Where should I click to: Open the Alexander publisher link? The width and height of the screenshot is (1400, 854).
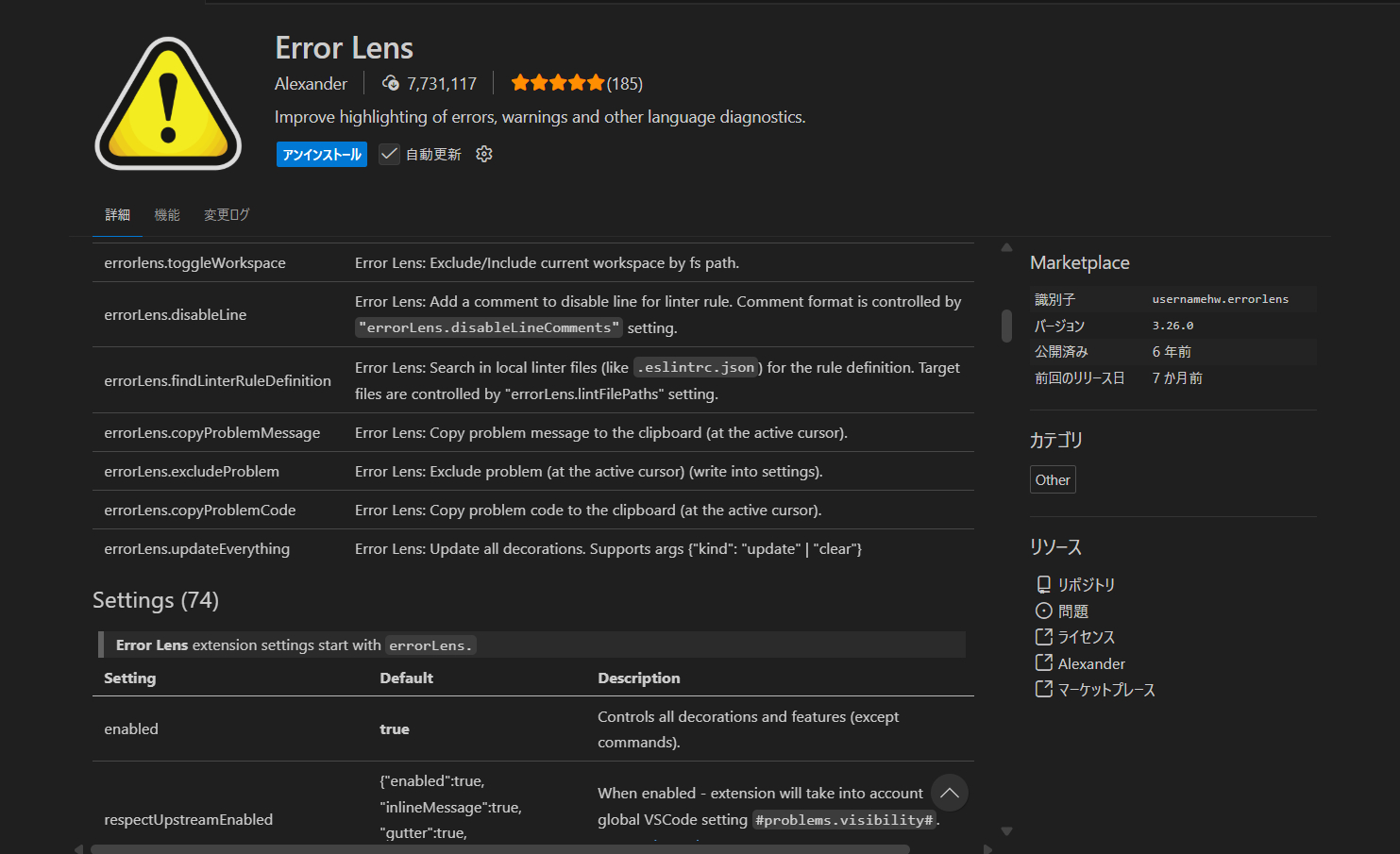point(311,84)
